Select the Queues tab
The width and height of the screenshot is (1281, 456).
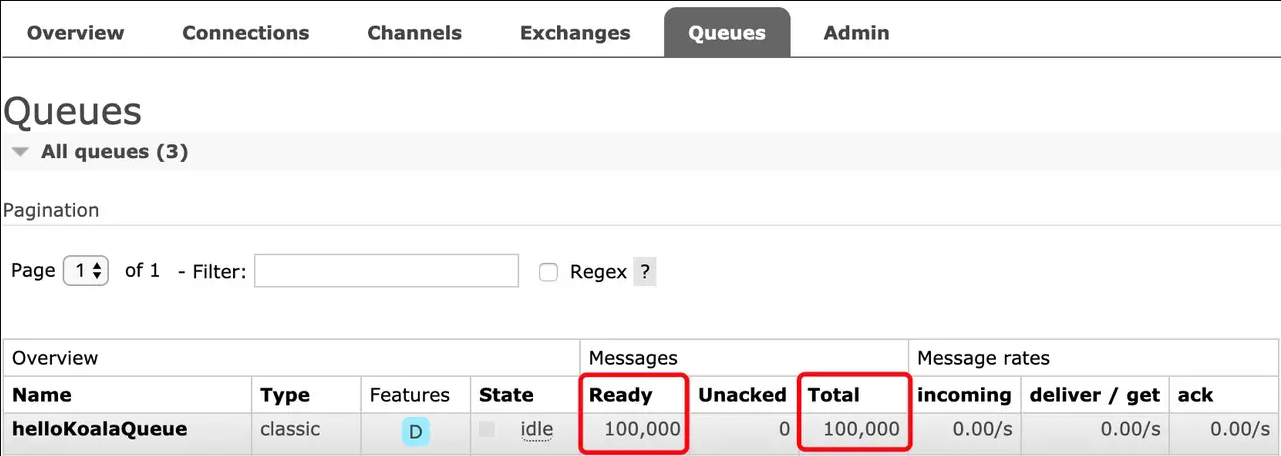pos(727,33)
